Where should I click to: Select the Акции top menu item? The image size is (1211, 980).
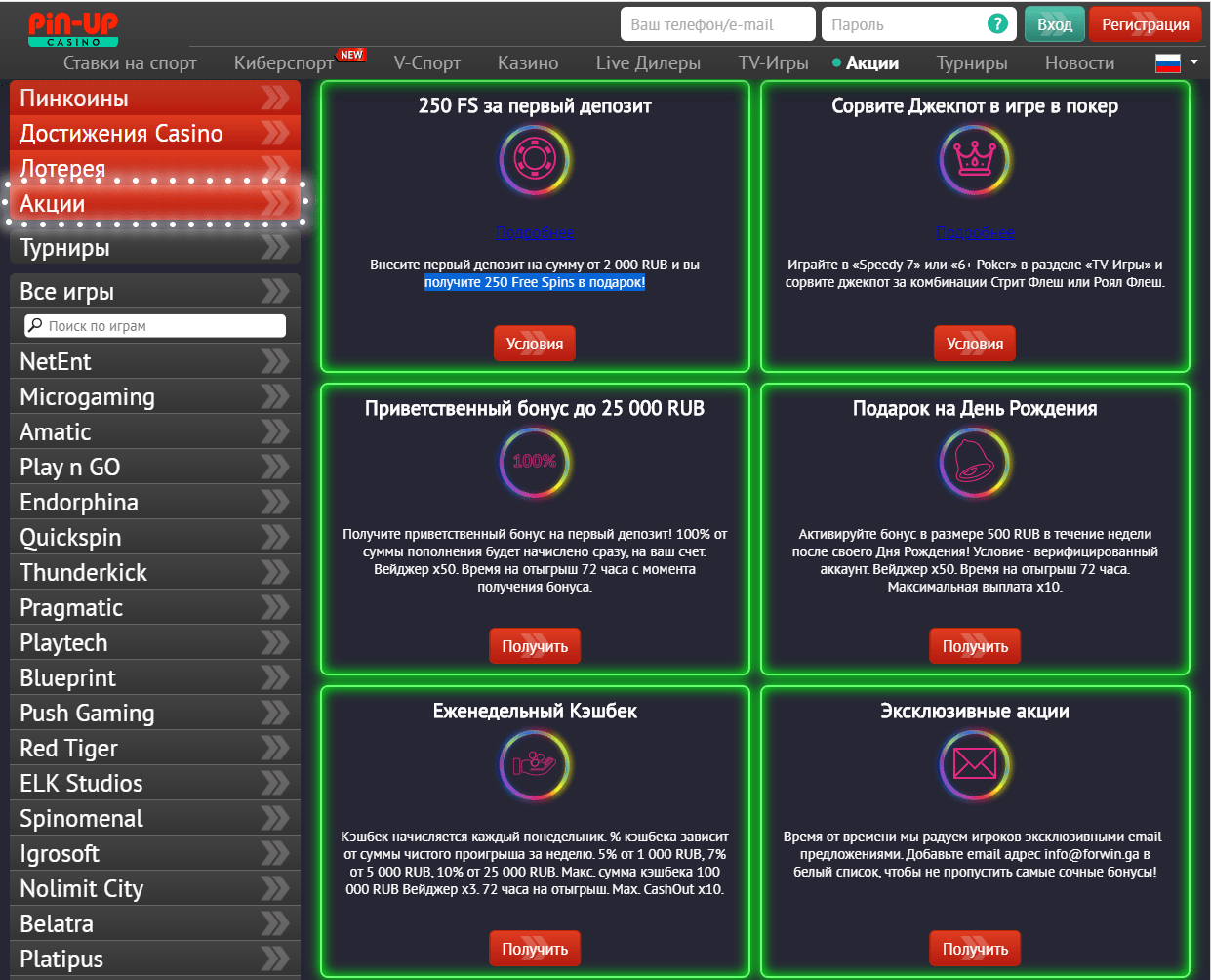click(872, 63)
